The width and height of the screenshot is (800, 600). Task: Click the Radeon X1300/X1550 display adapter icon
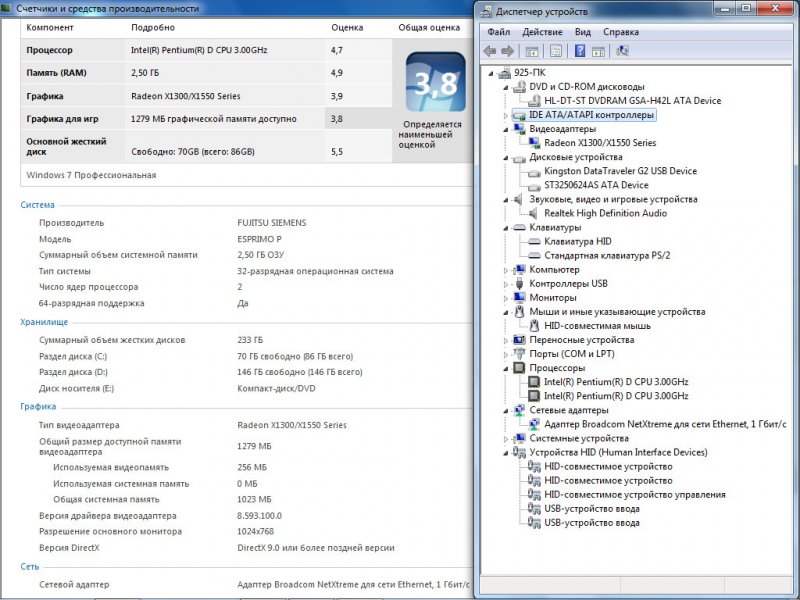[534, 143]
